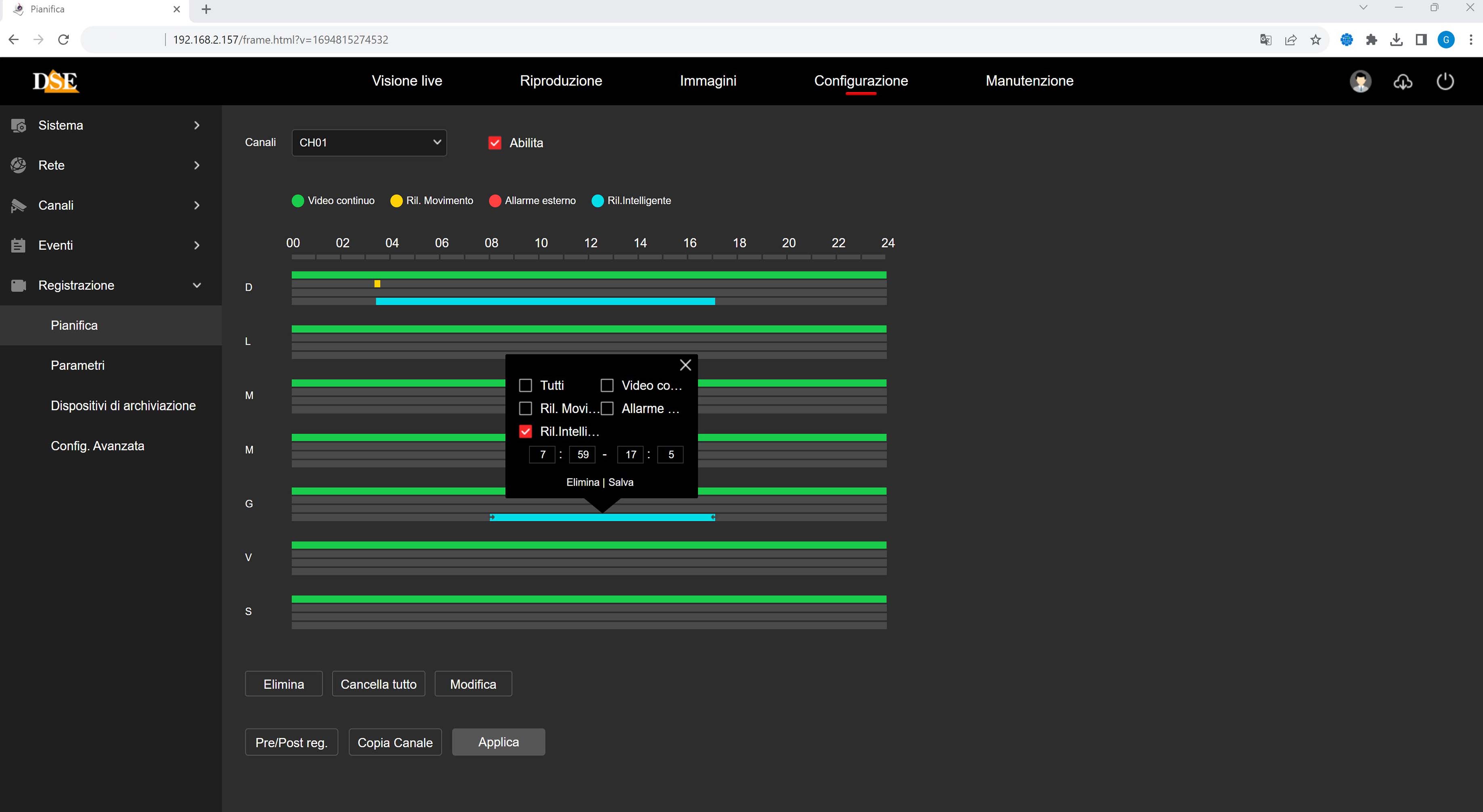The height and width of the screenshot is (812, 1483).
Task: Close the schedule popup with X
Action: 685,365
